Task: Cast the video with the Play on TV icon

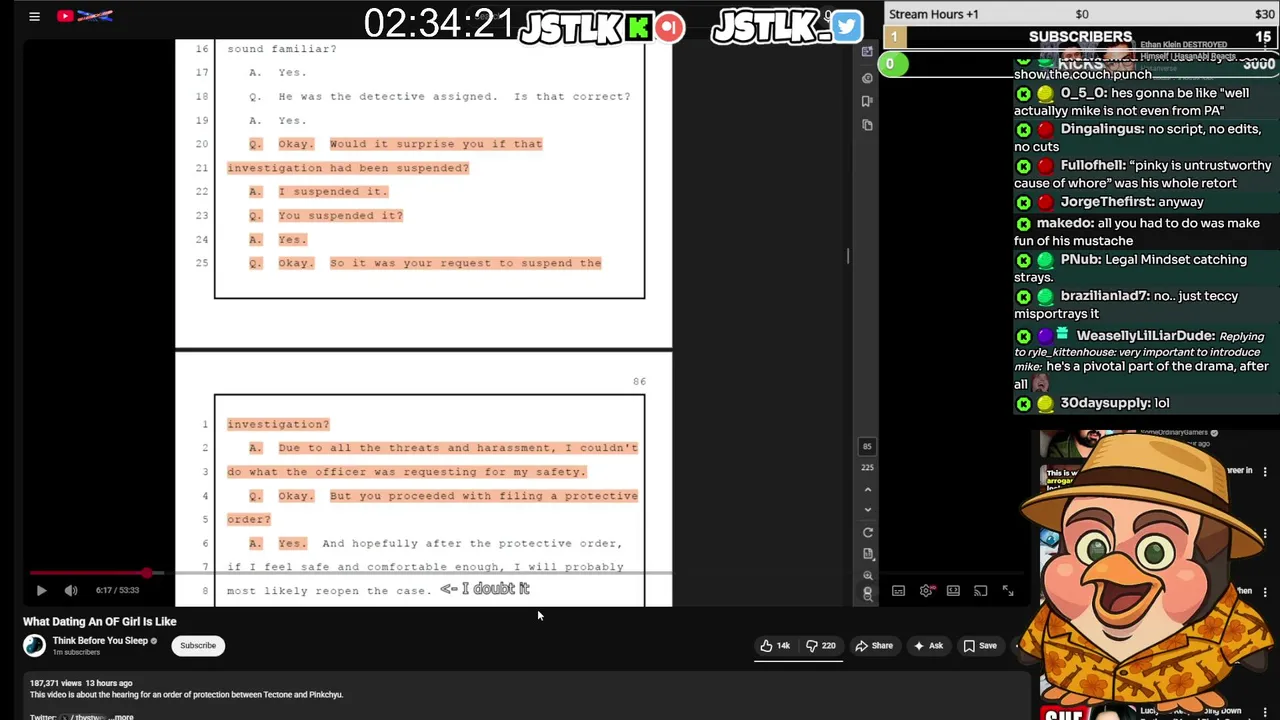Action: point(981,591)
